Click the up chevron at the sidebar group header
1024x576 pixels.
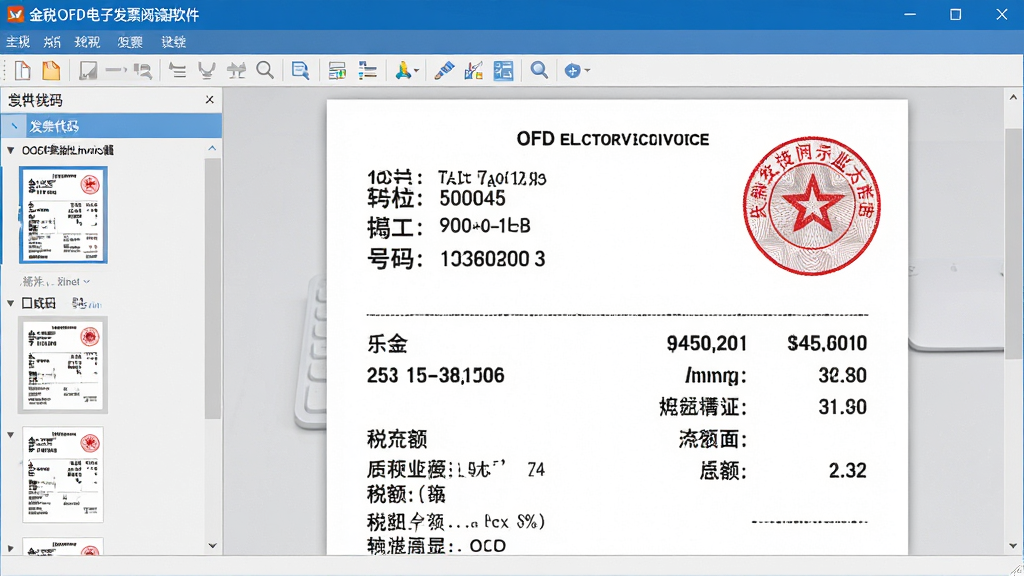tap(212, 149)
